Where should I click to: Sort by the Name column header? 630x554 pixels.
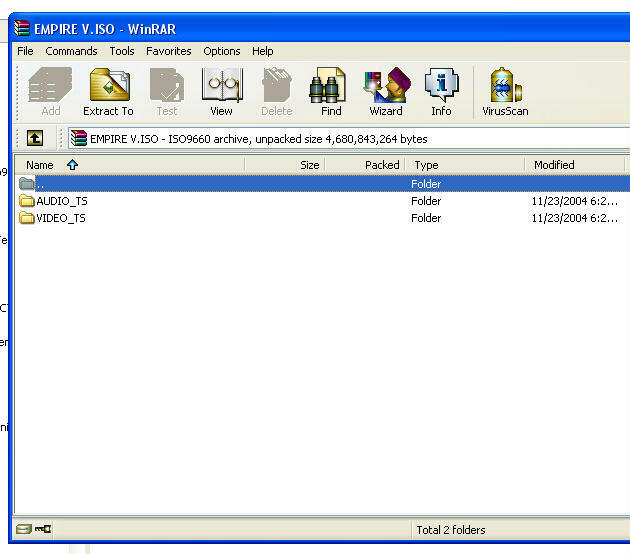pos(130,165)
